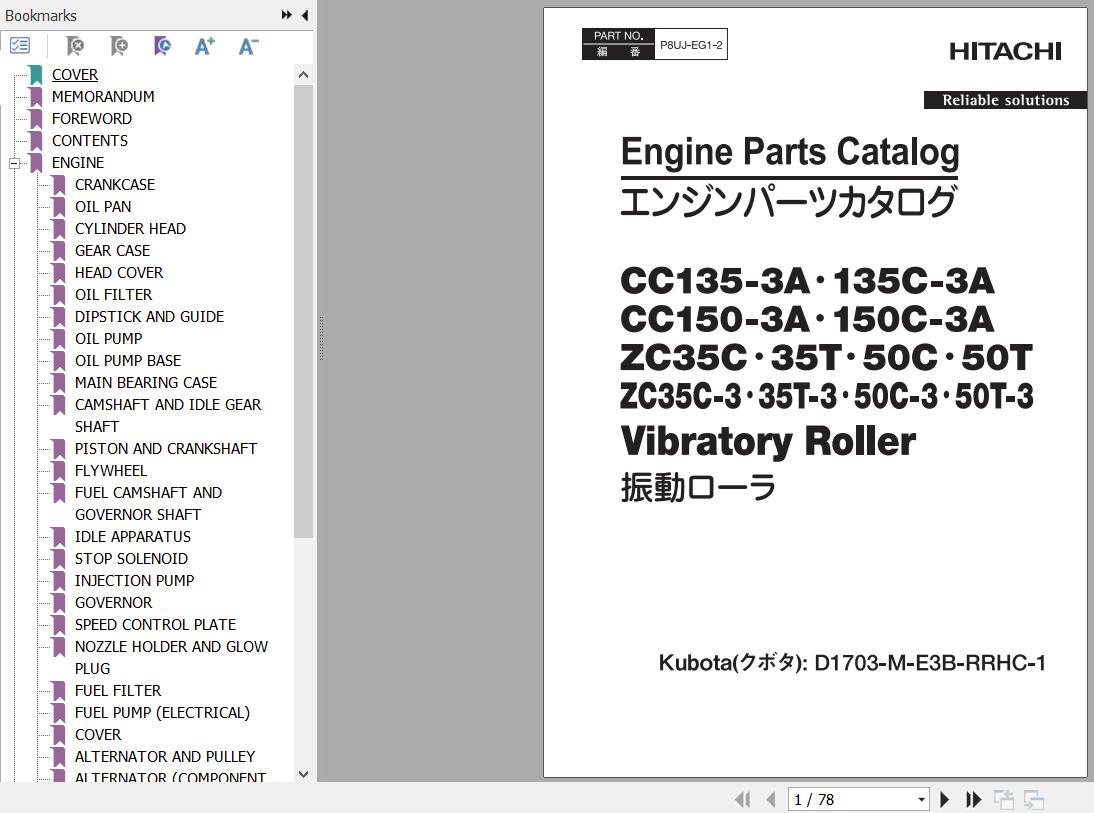Open the page number dropdown arrow
The width and height of the screenshot is (1094, 813).
pos(922,800)
